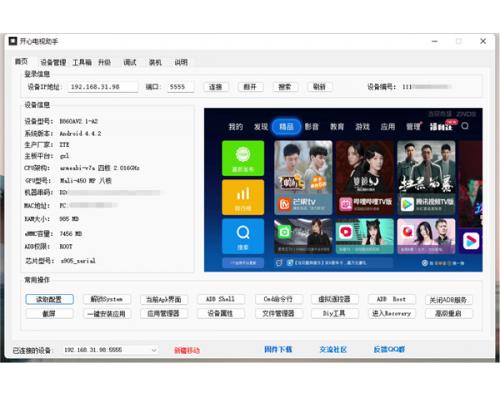This screenshot has width=500, height=397.
Task: Click the Mali-450 MP GPU value
Action: 86,181
